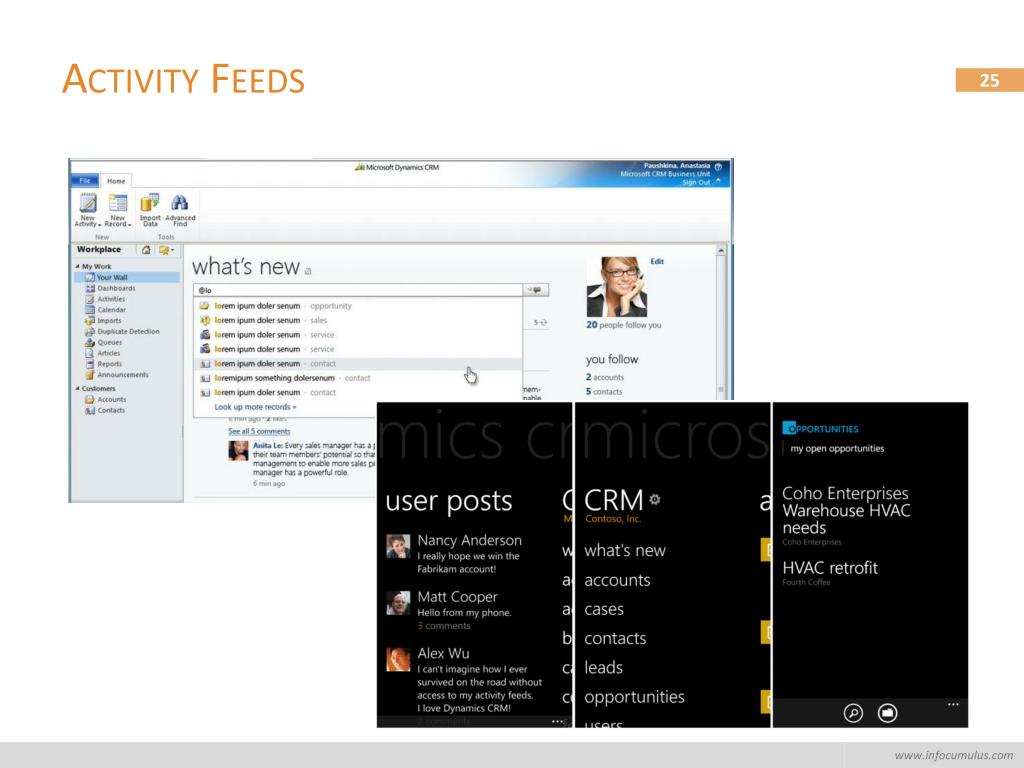Collapse the ribbon with the header arrow
This screenshot has width=1024, height=768.
coord(718,181)
